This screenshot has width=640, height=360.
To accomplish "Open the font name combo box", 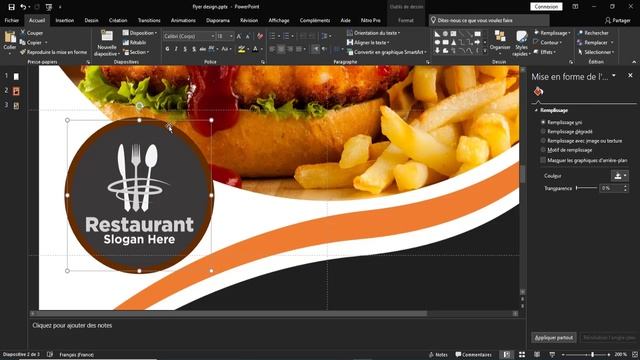I will [x=189, y=36].
